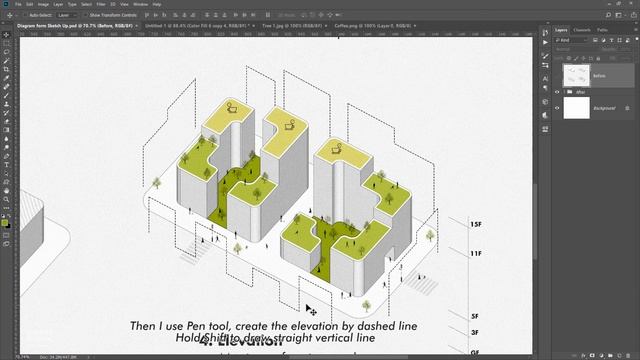This screenshot has width=640, height=360.
Task: Switch to the Paths tab
Action: 602,30
